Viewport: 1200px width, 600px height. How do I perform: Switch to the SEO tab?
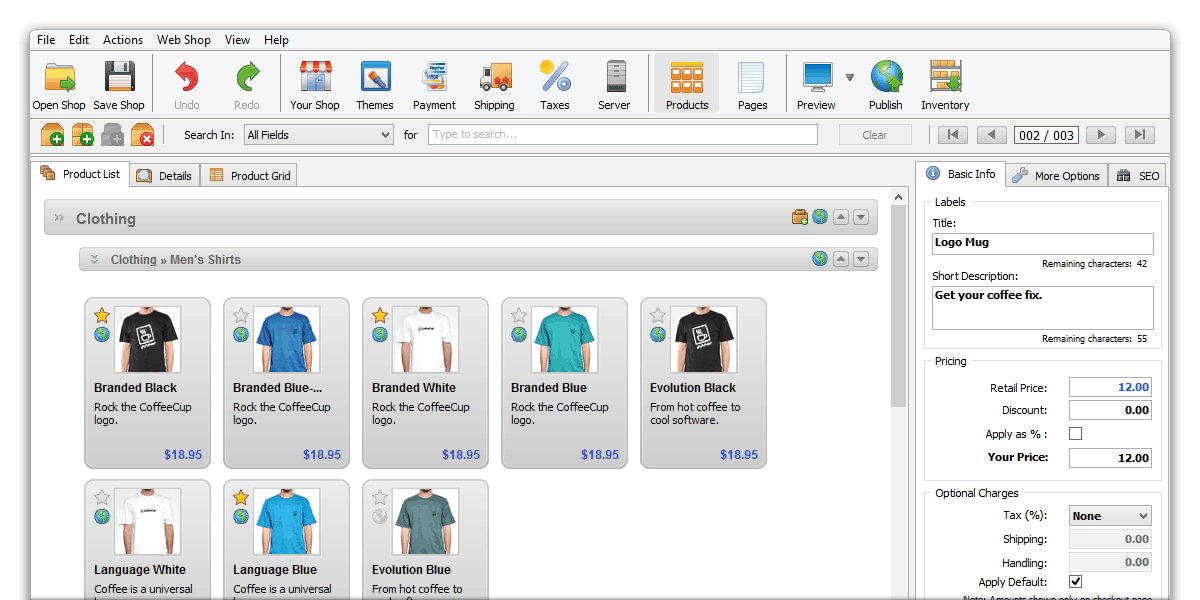pyautogui.click(x=1138, y=176)
